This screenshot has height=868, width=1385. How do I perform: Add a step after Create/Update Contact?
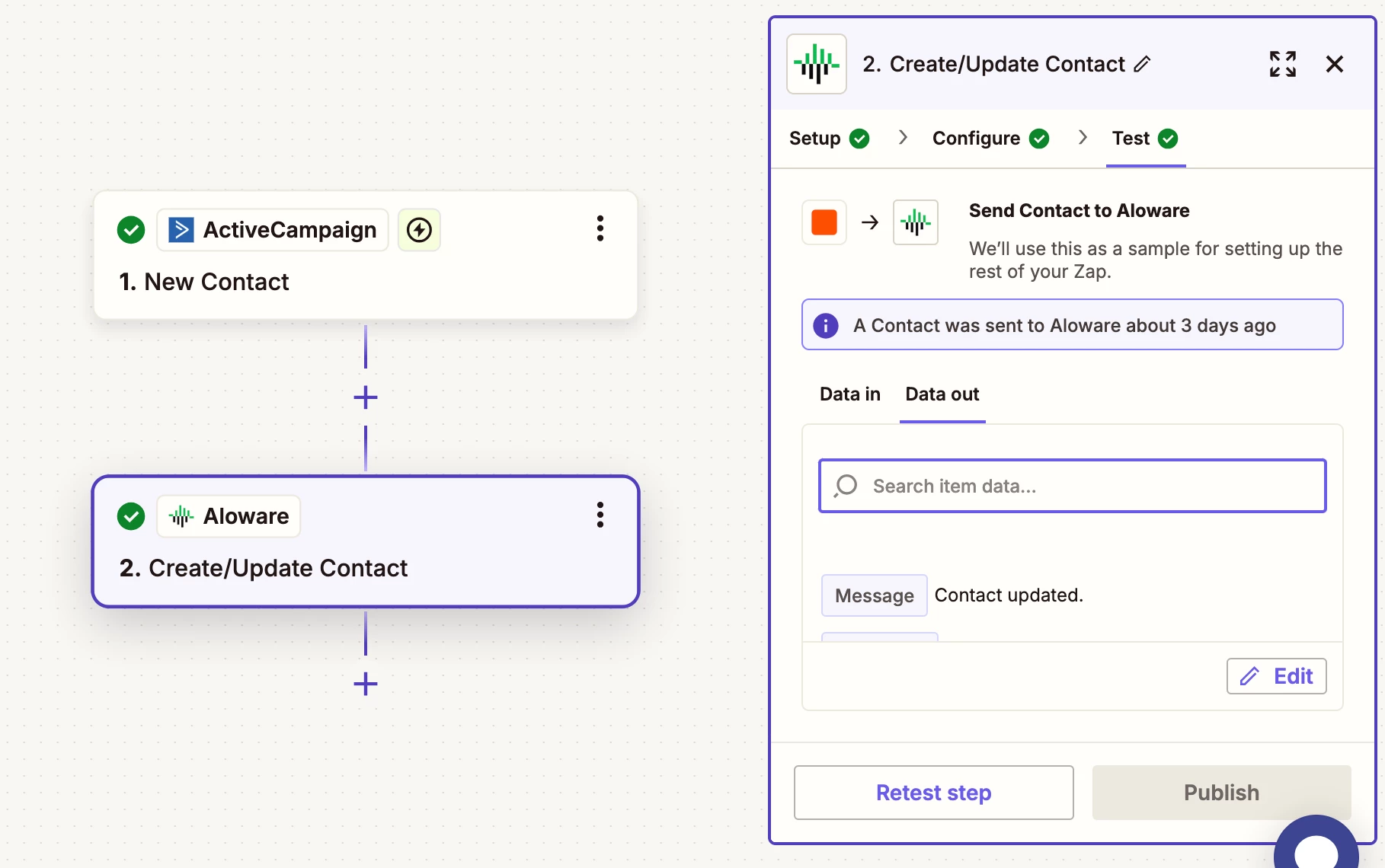click(x=366, y=684)
